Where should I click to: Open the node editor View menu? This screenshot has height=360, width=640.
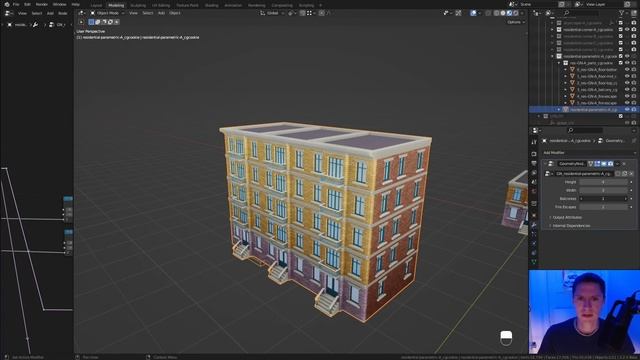22,13
